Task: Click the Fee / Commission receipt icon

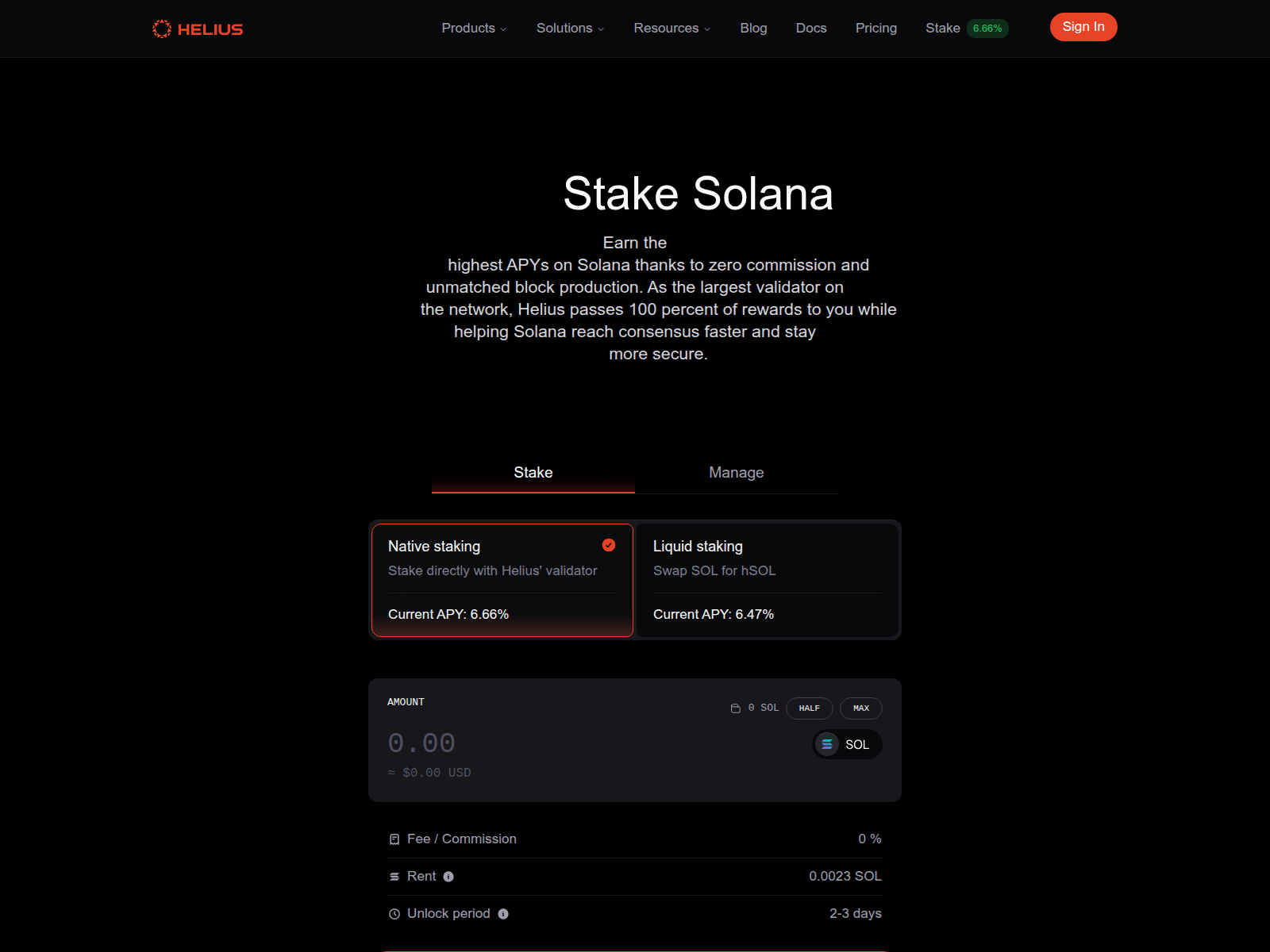Action: (x=394, y=839)
